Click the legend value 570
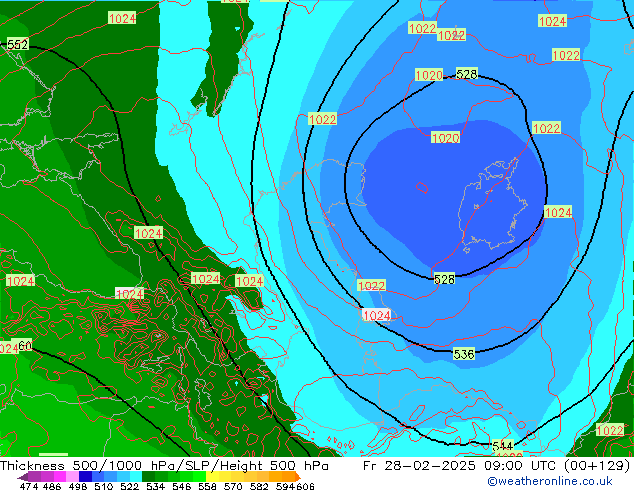The width and height of the screenshot is (634, 490). coord(233,486)
